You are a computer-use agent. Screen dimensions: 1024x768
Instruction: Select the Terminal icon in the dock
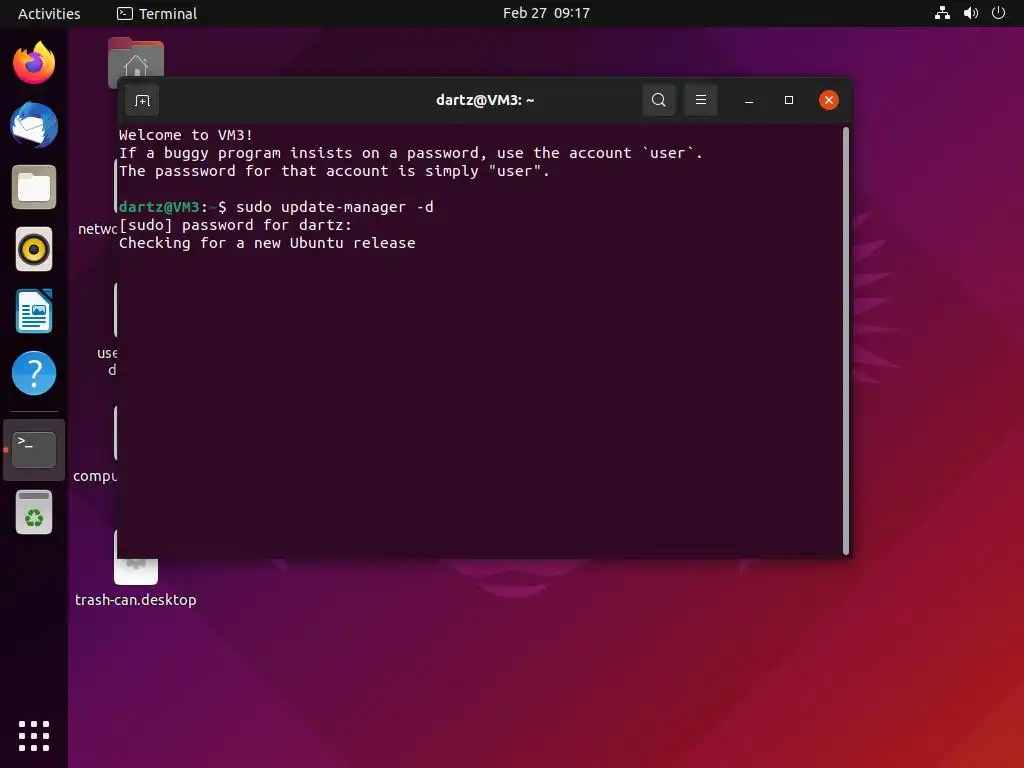[x=34, y=450]
